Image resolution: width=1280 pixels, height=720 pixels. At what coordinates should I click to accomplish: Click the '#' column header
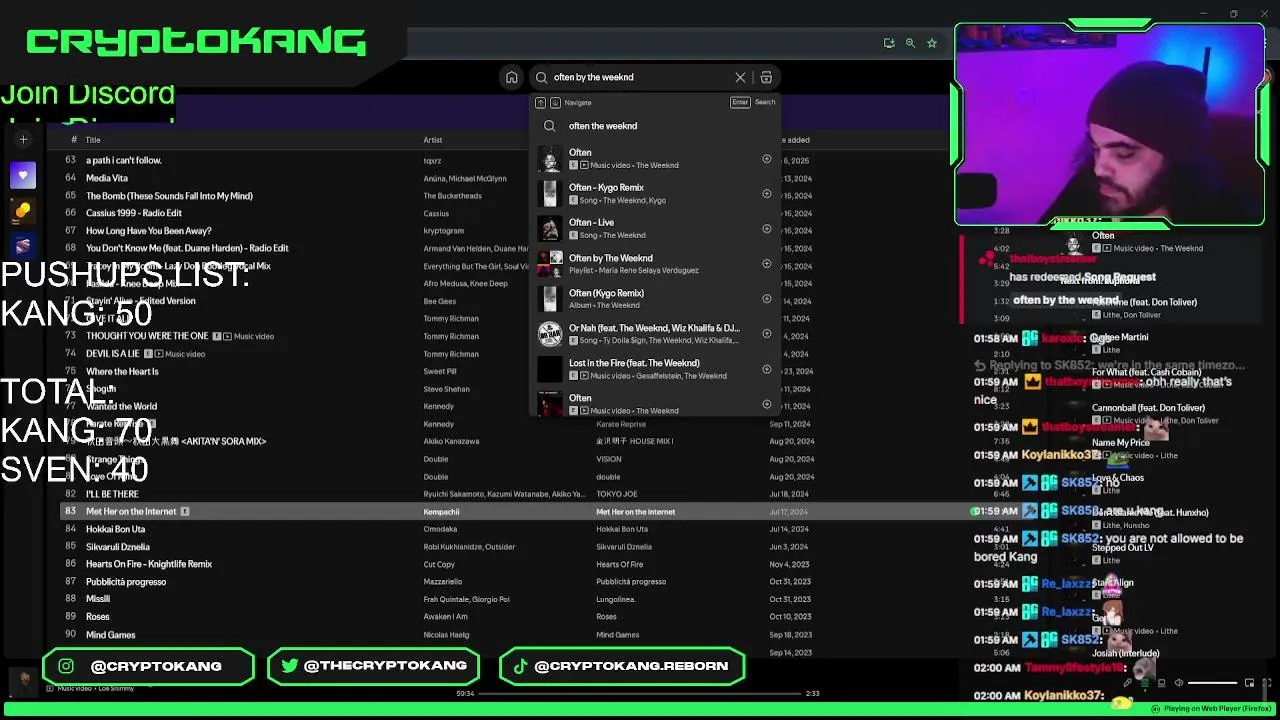click(x=73, y=140)
